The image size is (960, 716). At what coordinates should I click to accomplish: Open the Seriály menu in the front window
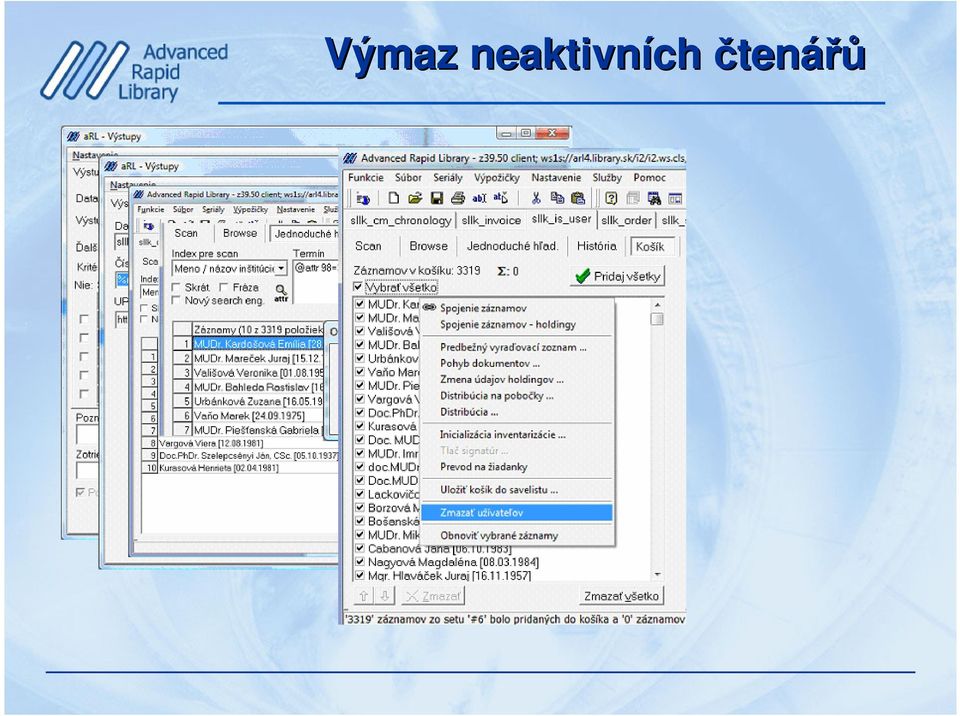tap(448, 178)
